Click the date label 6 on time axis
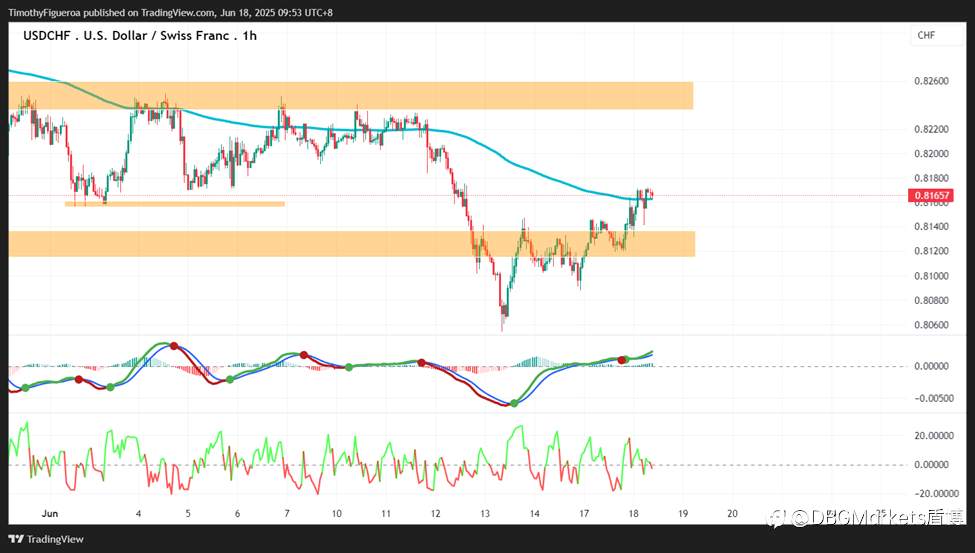 click(237, 514)
